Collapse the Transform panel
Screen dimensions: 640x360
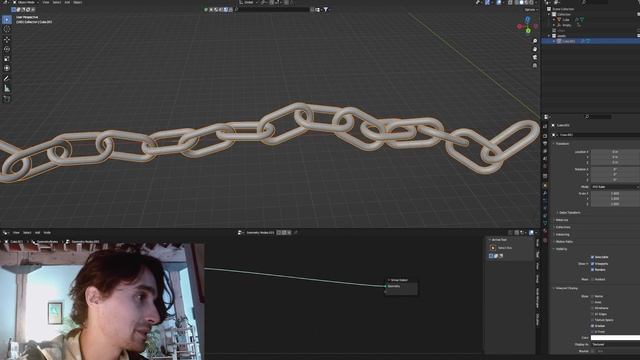click(562, 144)
